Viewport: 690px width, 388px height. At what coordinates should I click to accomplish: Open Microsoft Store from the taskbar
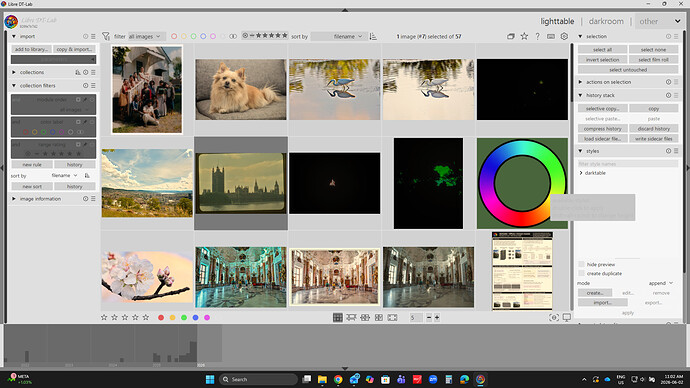click(385, 379)
